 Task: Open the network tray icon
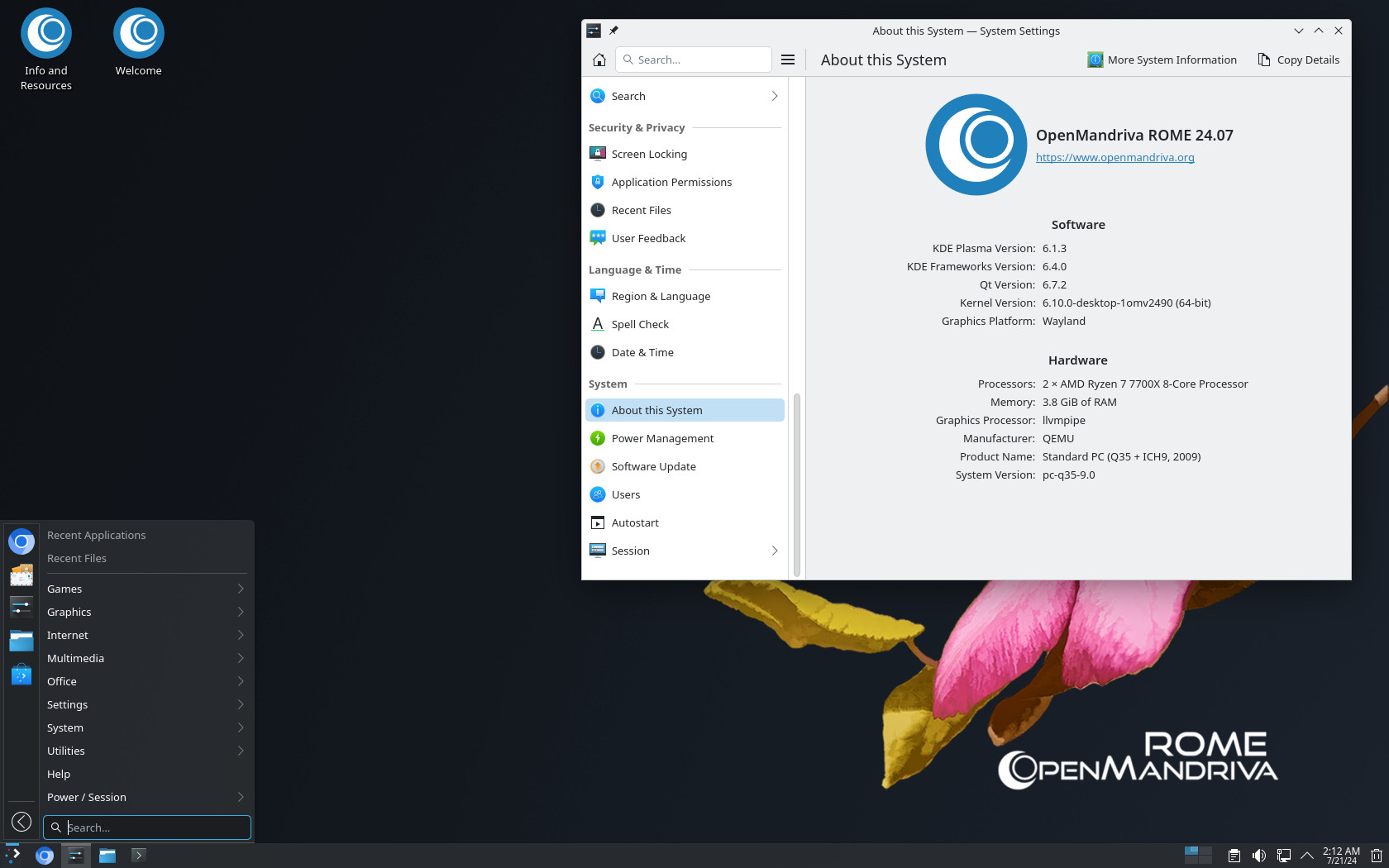pos(1284,856)
